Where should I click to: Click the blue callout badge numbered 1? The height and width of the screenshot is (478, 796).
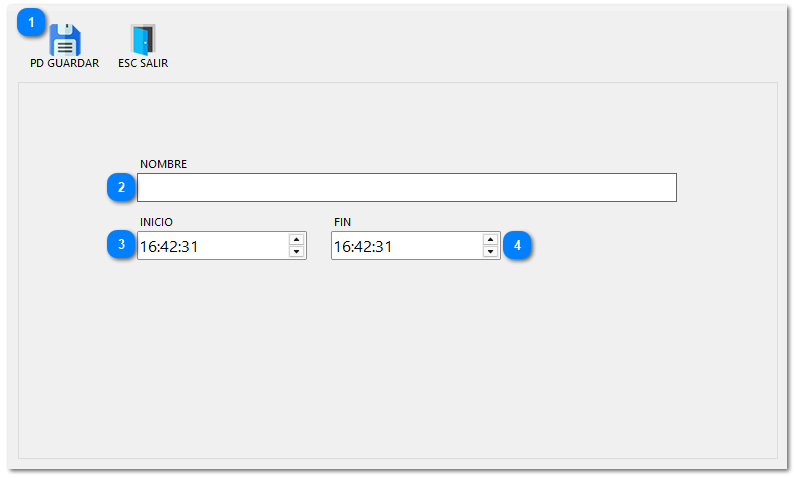click(x=33, y=22)
